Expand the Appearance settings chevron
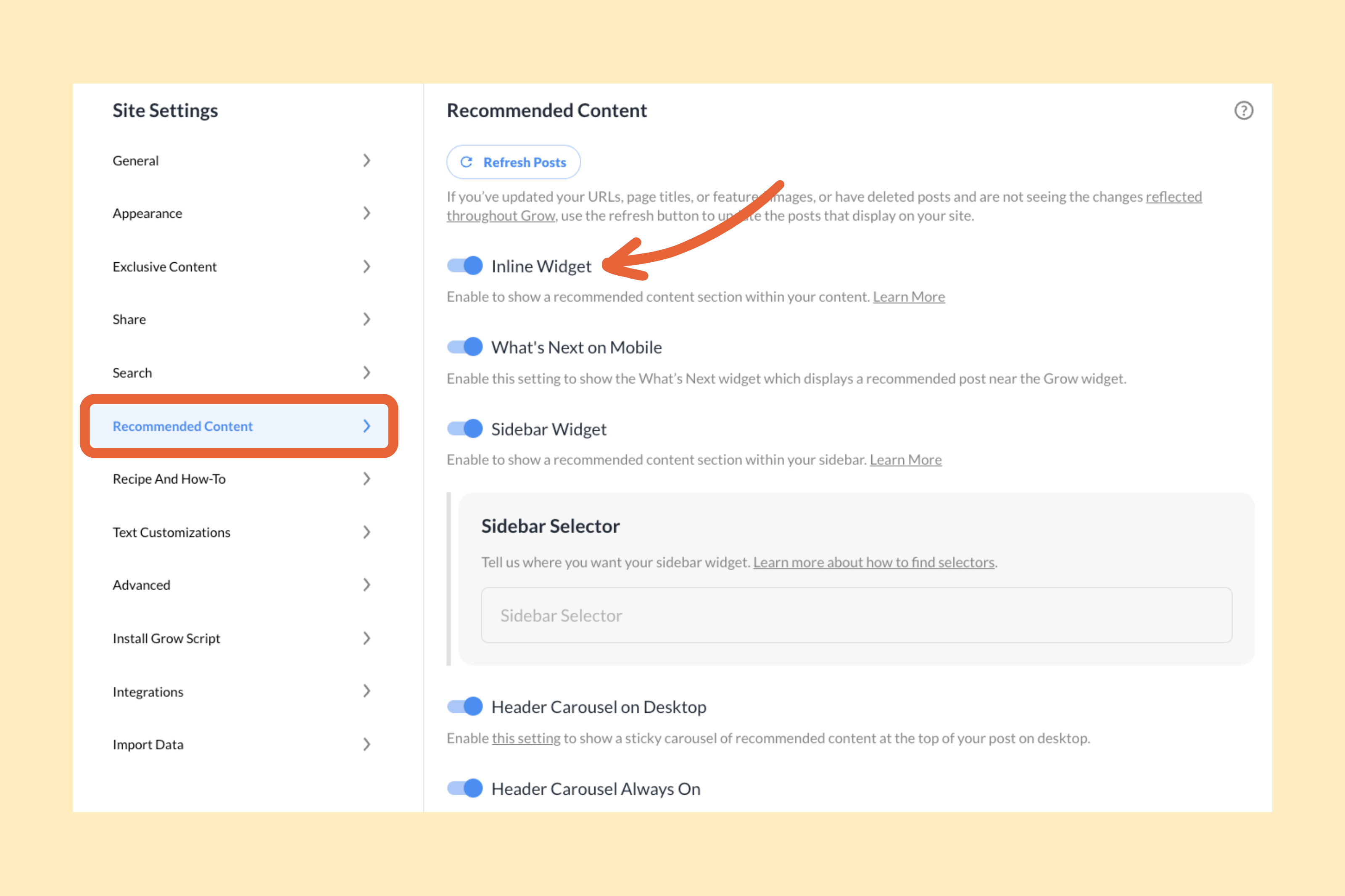 click(367, 213)
